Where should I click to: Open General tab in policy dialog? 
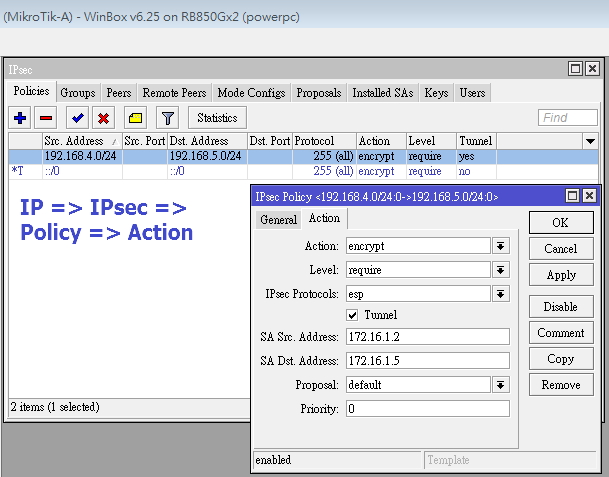point(278,220)
